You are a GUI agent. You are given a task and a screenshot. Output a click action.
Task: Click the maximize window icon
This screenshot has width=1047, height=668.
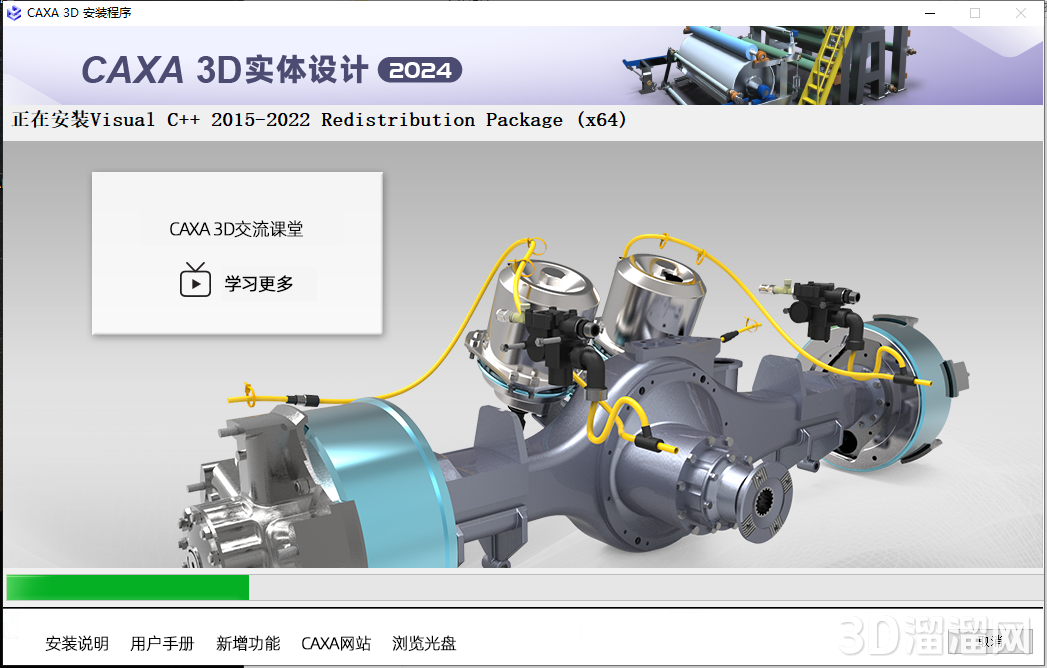975,13
